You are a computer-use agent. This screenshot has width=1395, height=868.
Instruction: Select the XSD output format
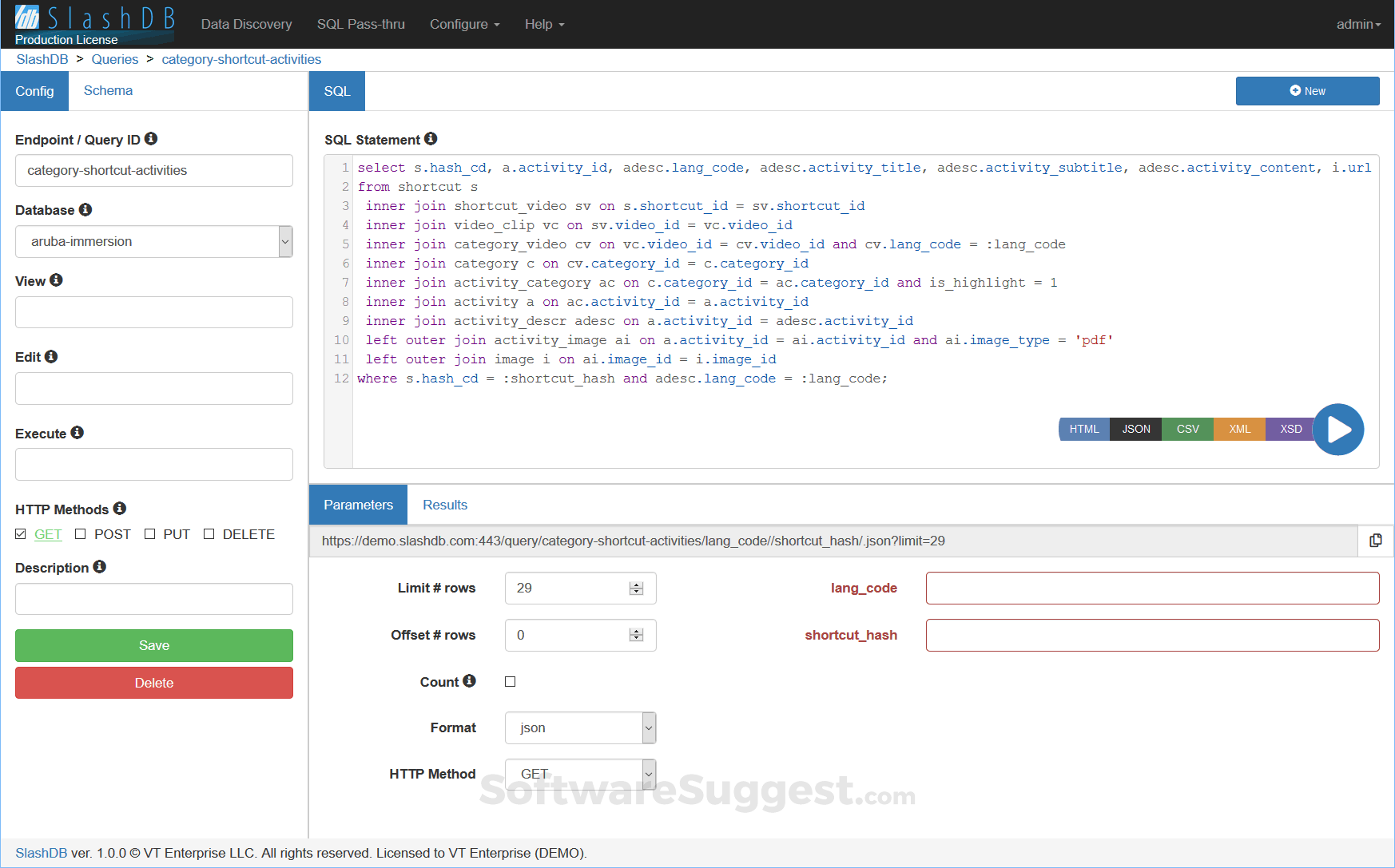pos(1290,429)
